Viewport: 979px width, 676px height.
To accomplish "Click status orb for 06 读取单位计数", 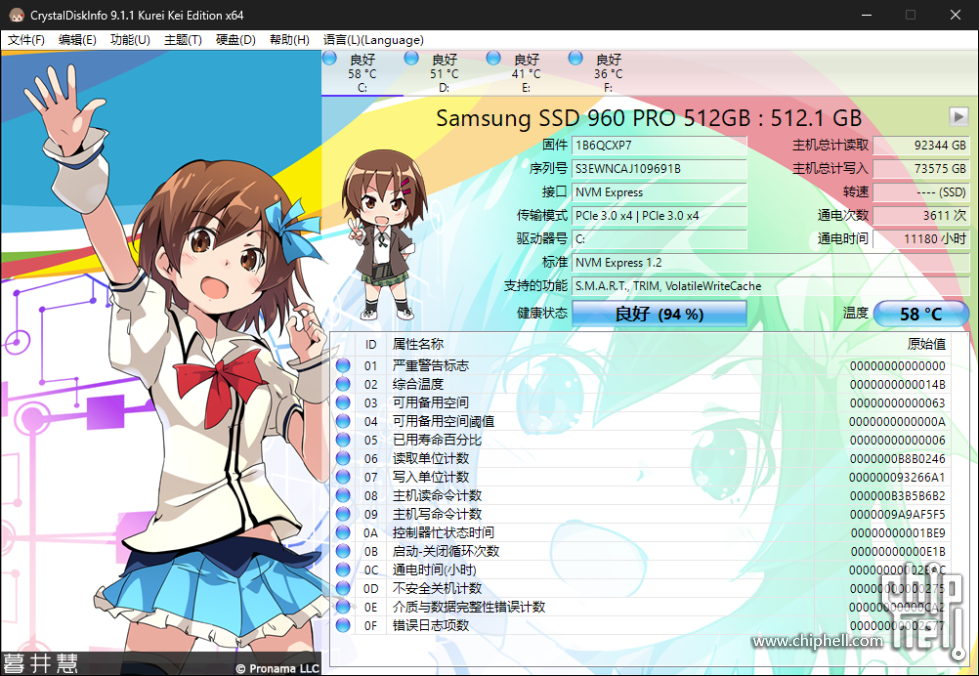I will [x=343, y=458].
